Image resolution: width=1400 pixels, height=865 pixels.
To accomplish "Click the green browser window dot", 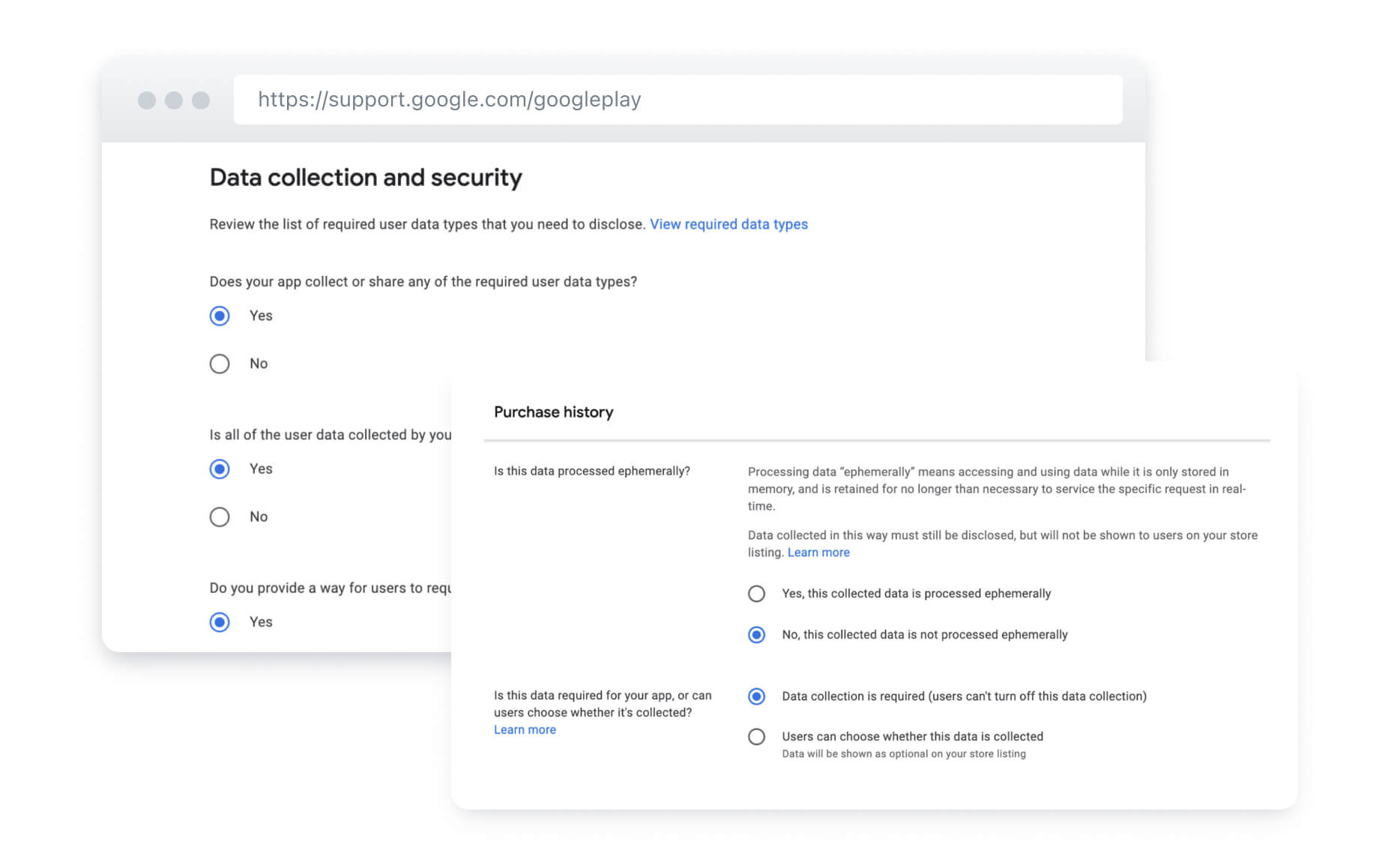I will pyautogui.click(x=201, y=99).
